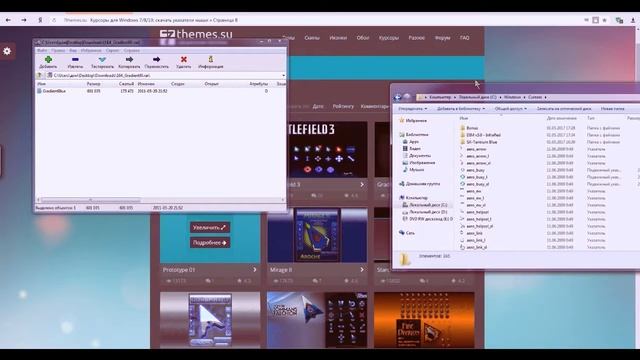Click the browser bookmark star icon
Viewport: 640px width, 360px height.
pyautogui.click(x=604, y=20)
